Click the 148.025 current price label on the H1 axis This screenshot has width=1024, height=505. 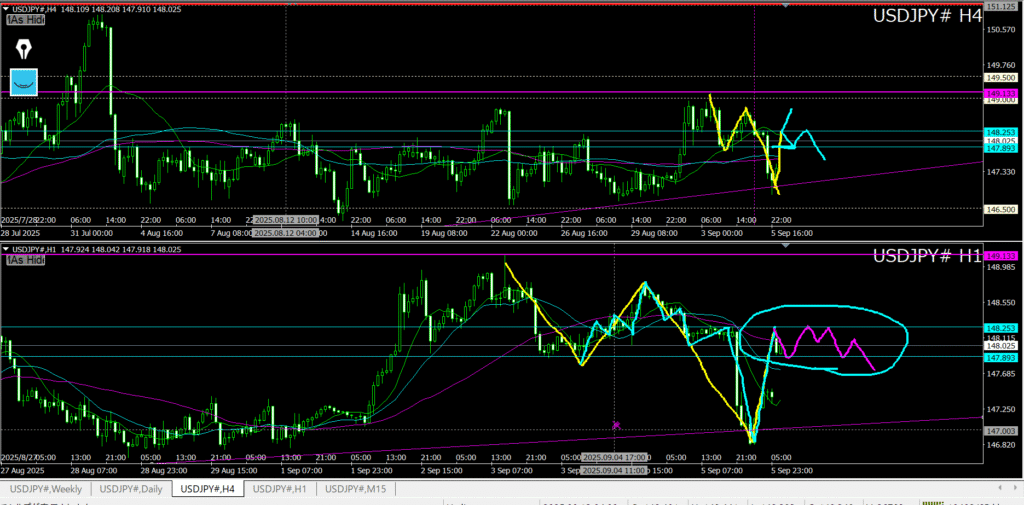1001,346
